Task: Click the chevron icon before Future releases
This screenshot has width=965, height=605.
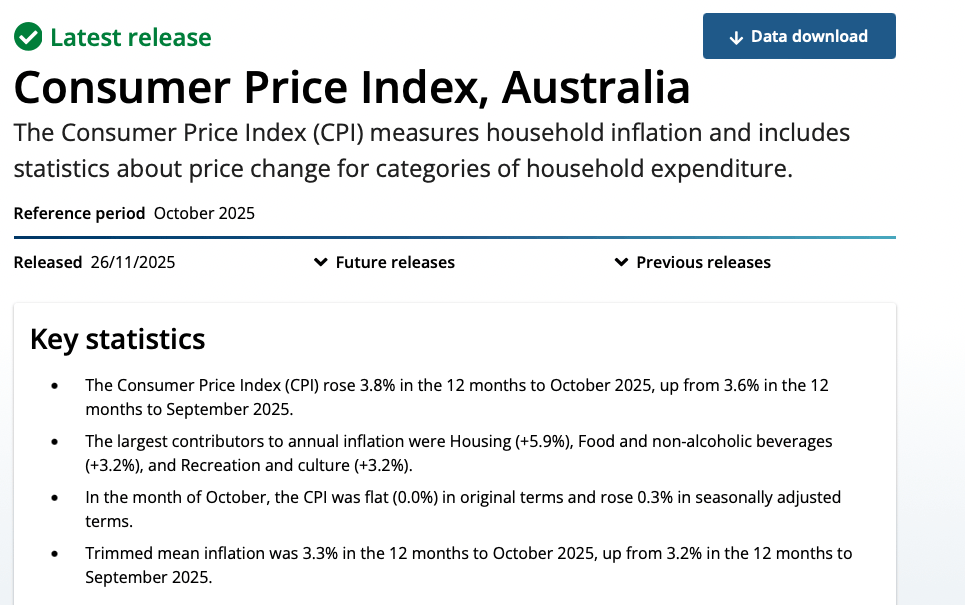Action: [321, 262]
